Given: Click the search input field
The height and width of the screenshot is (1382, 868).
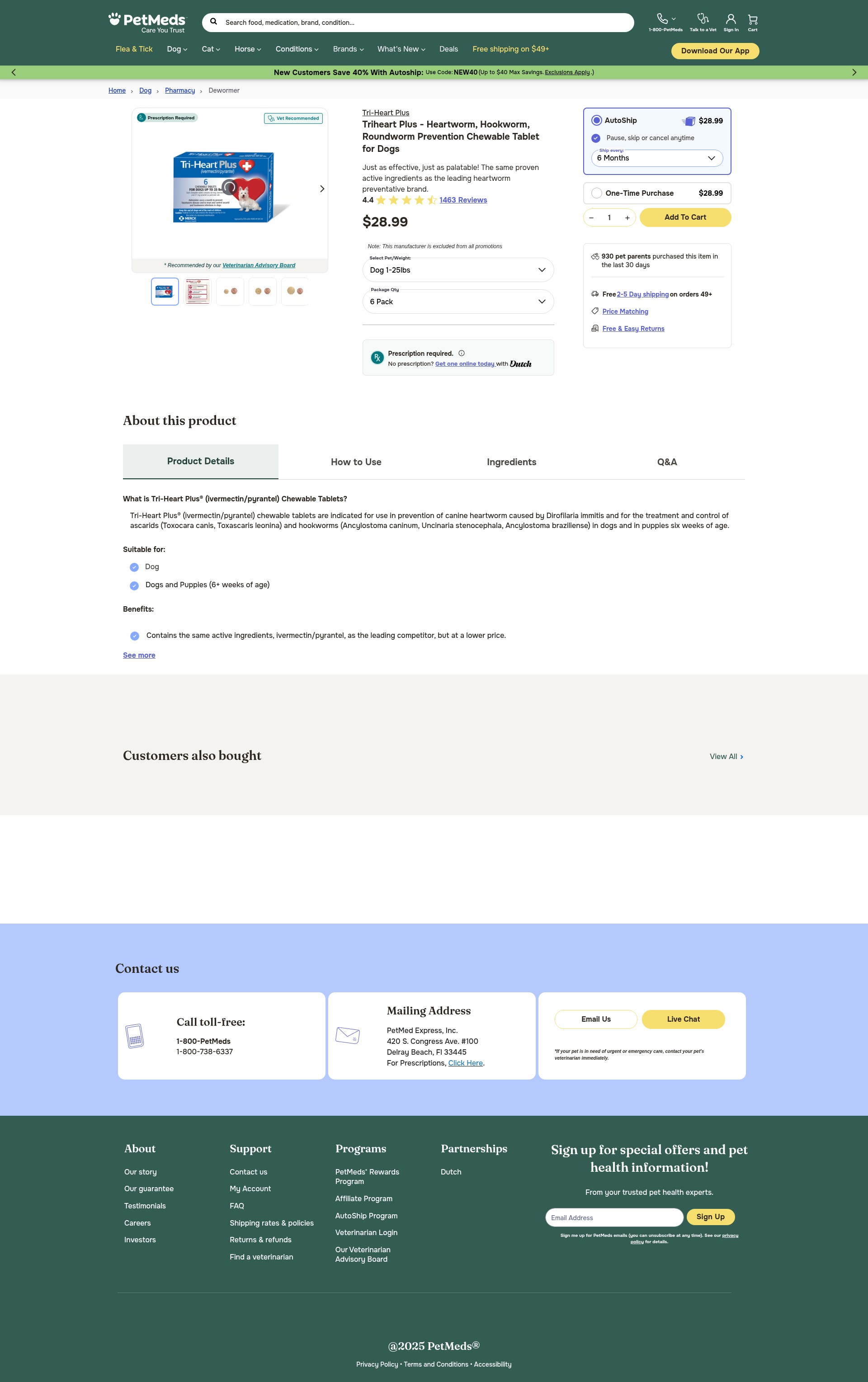Looking at the screenshot, I should pyautogui.click(x=418, y=23).
